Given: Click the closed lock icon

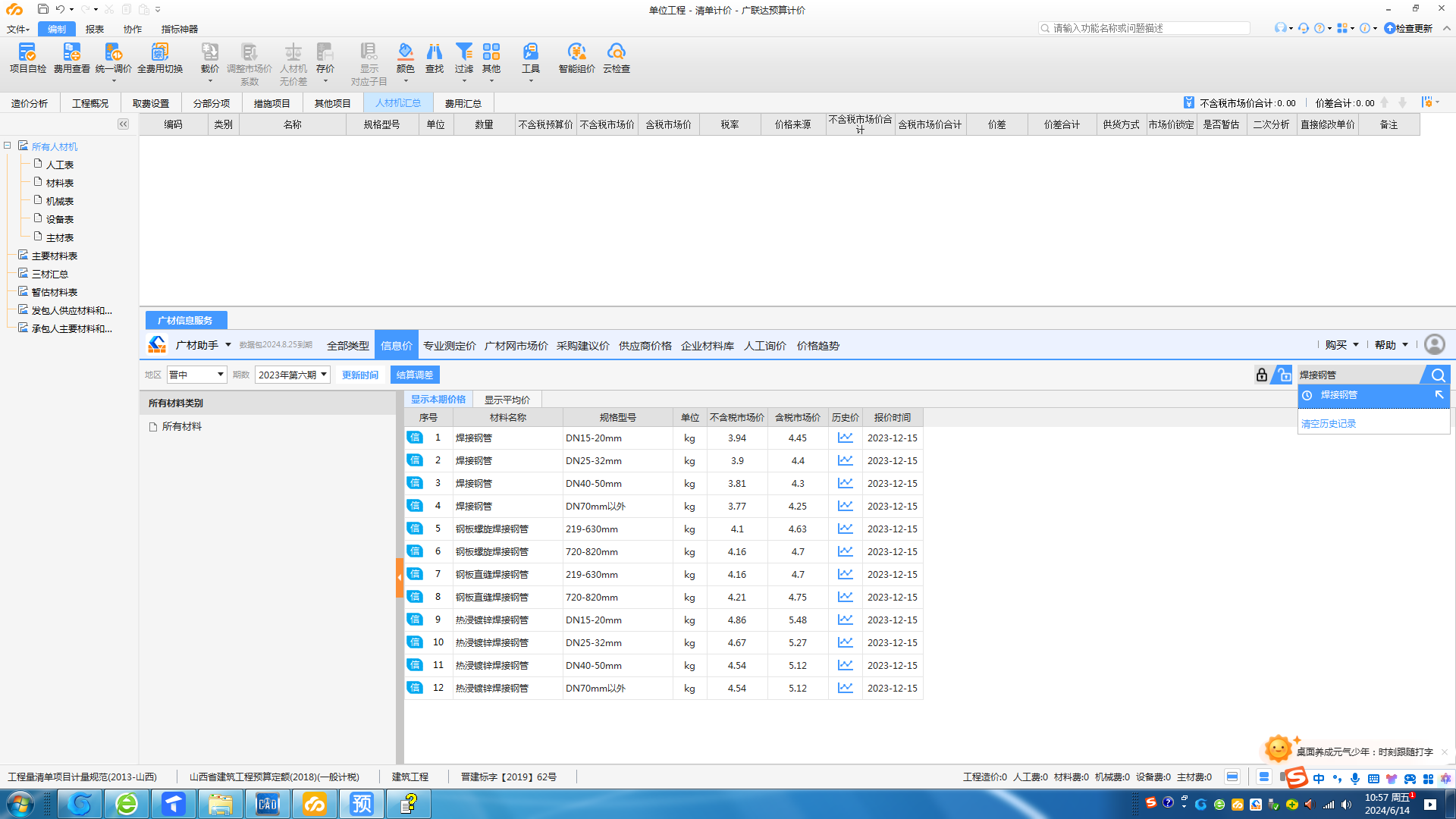Looking at the screenshot, I should click(x=1262, y=375).
